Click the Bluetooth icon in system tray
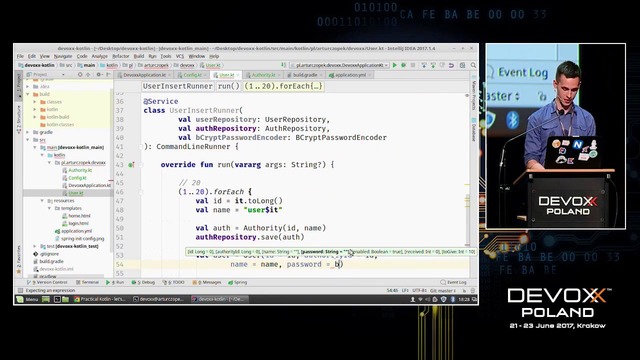 point(453,299)
